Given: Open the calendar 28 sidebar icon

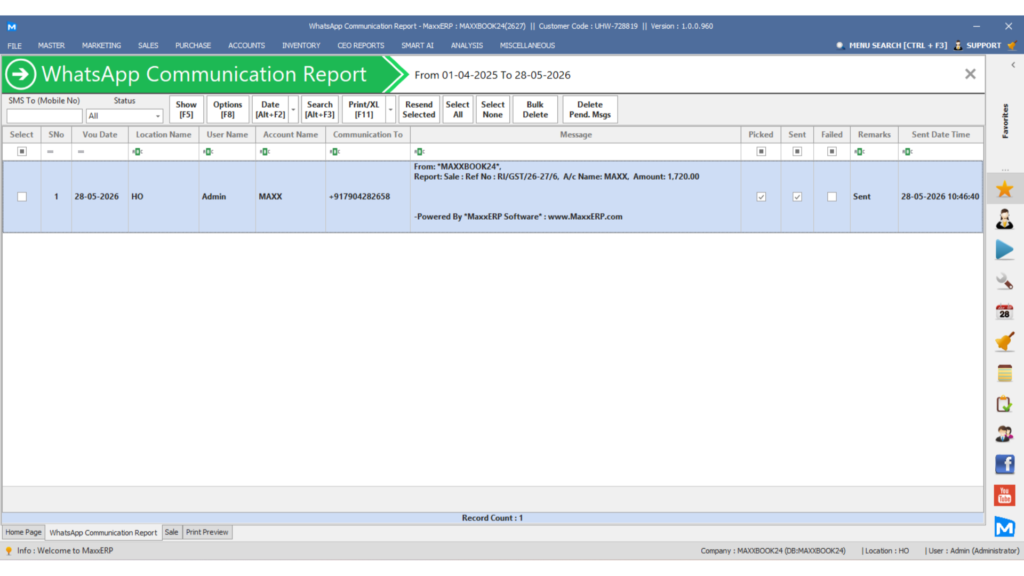Looking at the screenshot, I should pos(1004,312).
